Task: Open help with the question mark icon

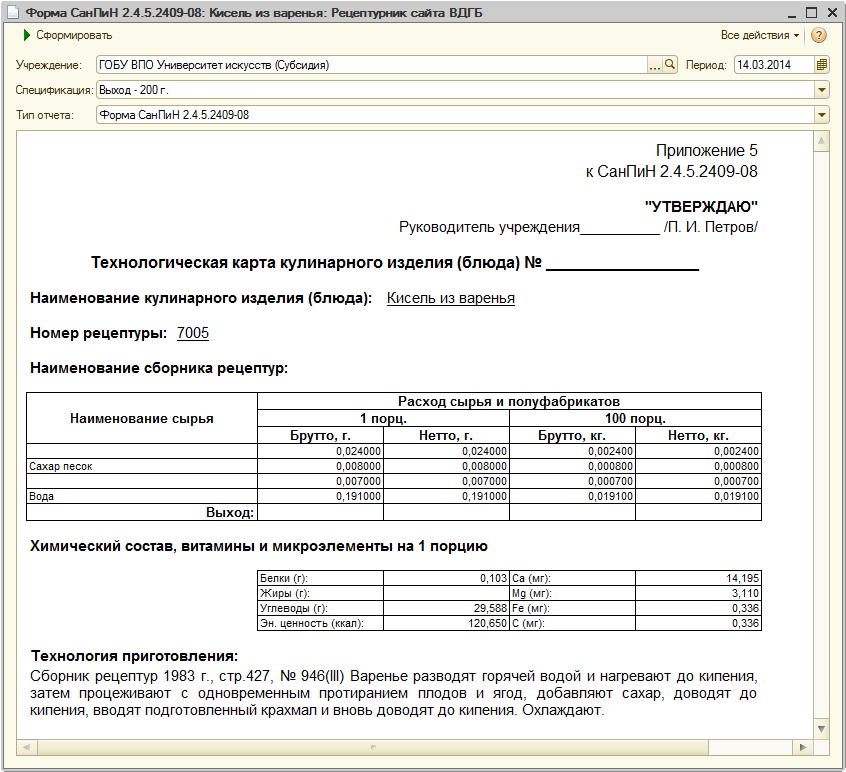Action: point(818,36)
